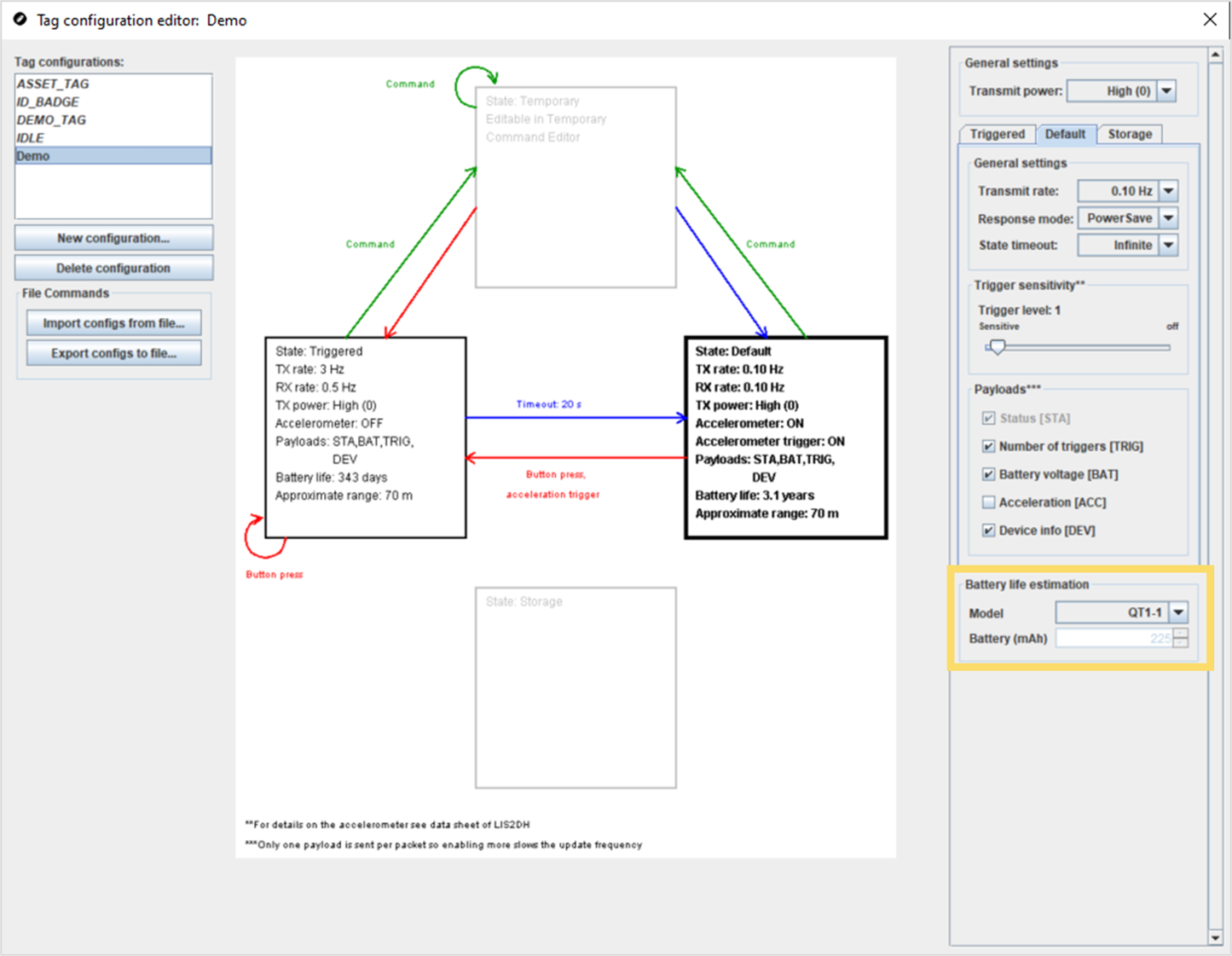Open the battery Model dropdown
The image size is (1232, 956).
click(x=1178, y=612)
